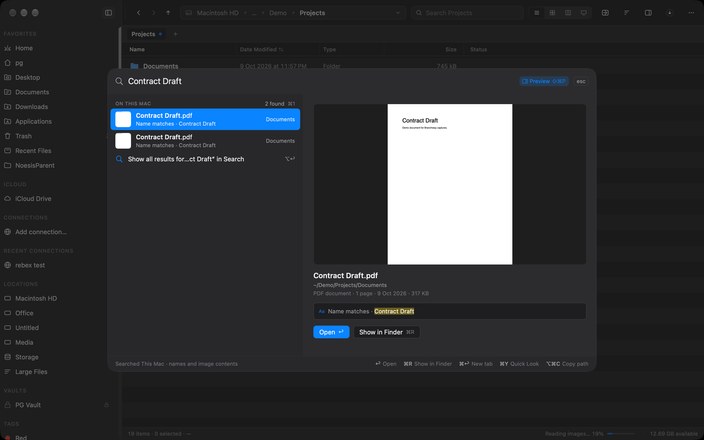Click Projects in the path bar
This screenshot has width=704, height=440.
pyautogui.click(x=312, y=13)
